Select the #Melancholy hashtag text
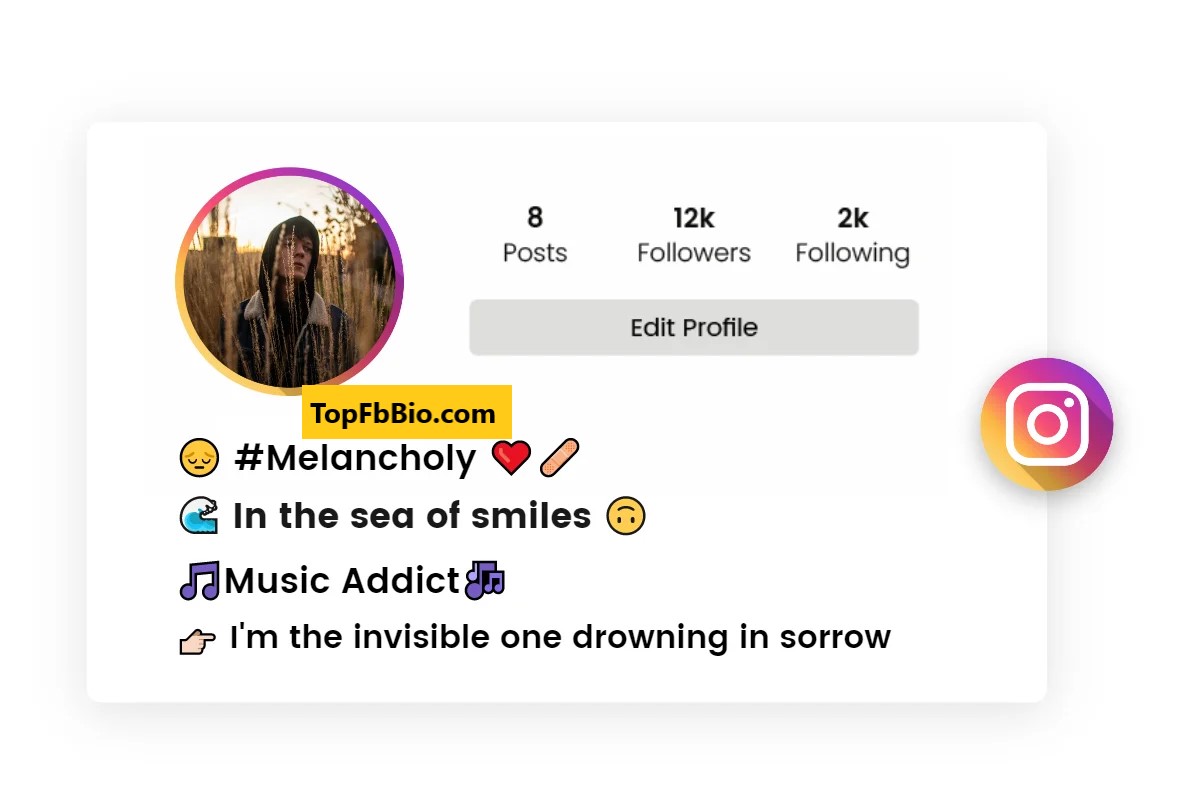This screenshot has height=800, width=1200. 356,458
